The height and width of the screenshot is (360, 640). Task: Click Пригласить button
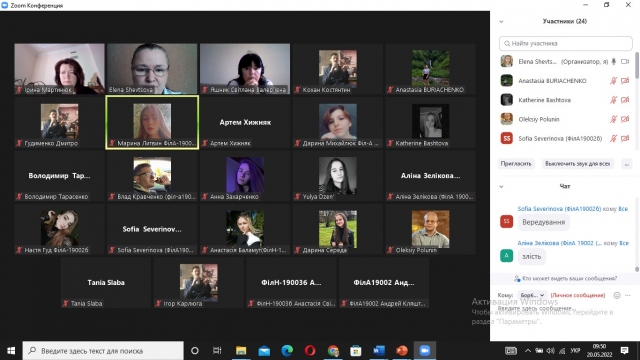[516, 164]
